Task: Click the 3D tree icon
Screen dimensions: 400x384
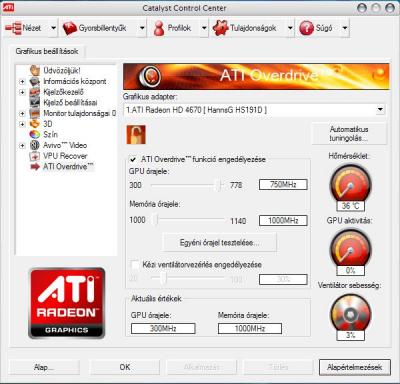Action: point(35,124)
